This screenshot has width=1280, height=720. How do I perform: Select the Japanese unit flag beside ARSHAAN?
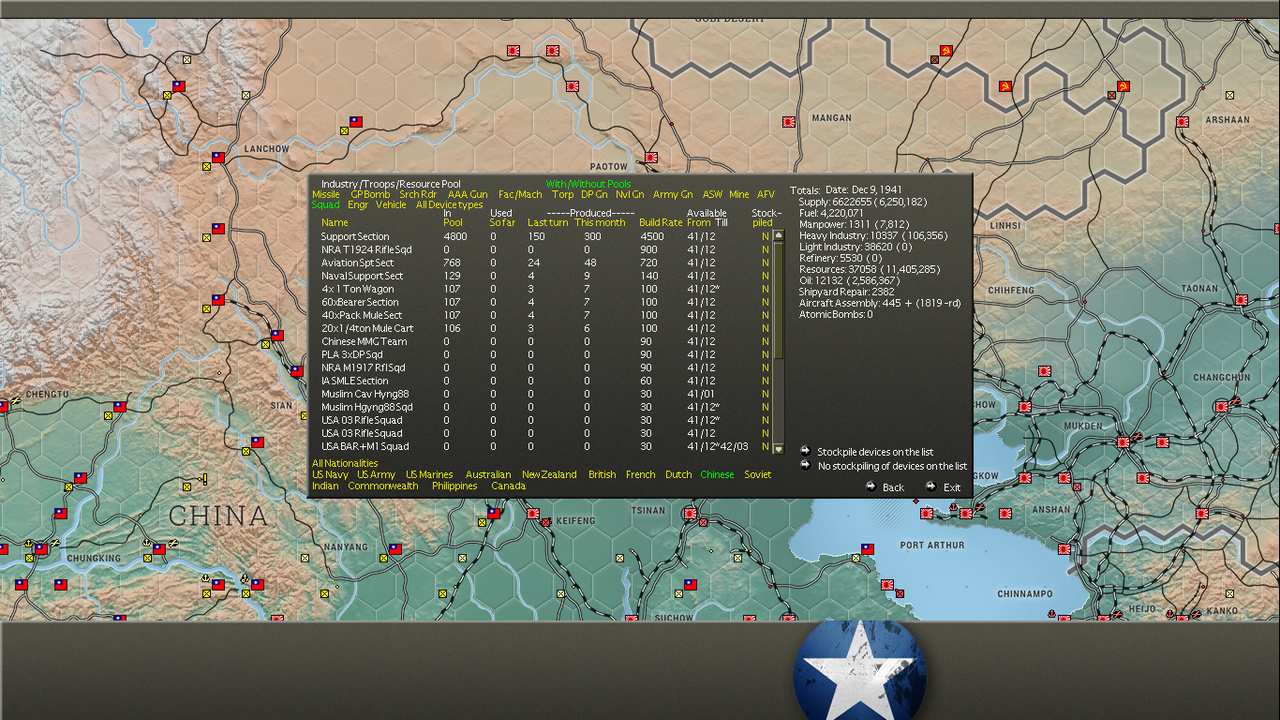point(1182,122)
